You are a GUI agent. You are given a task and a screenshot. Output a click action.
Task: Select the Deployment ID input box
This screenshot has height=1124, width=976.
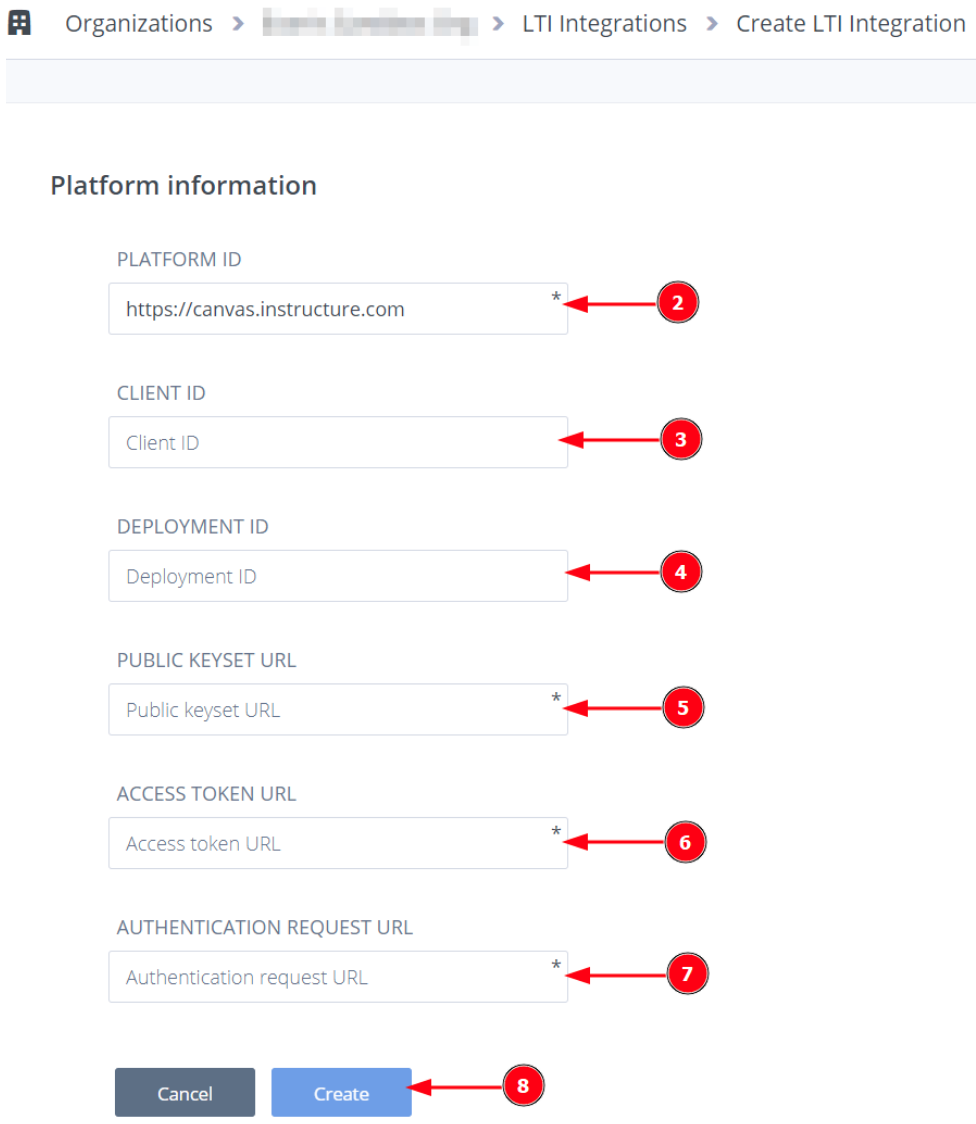[338, 576]
